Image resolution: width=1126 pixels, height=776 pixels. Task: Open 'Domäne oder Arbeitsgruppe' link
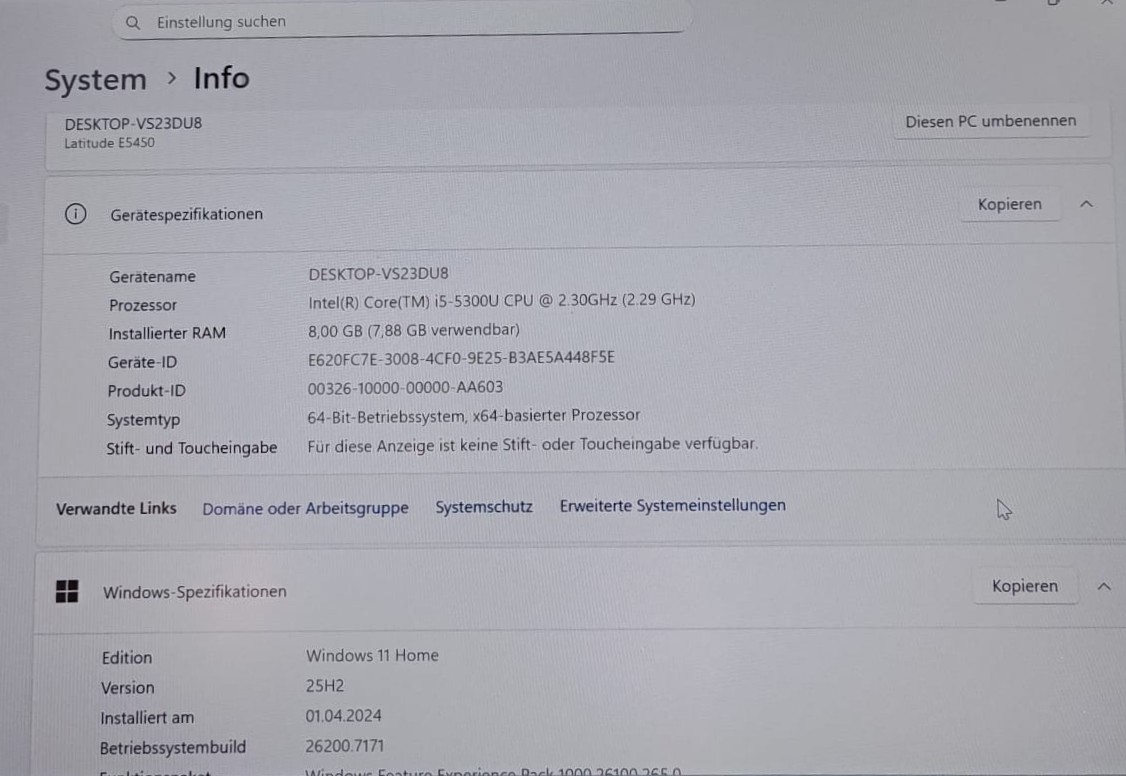305,508
